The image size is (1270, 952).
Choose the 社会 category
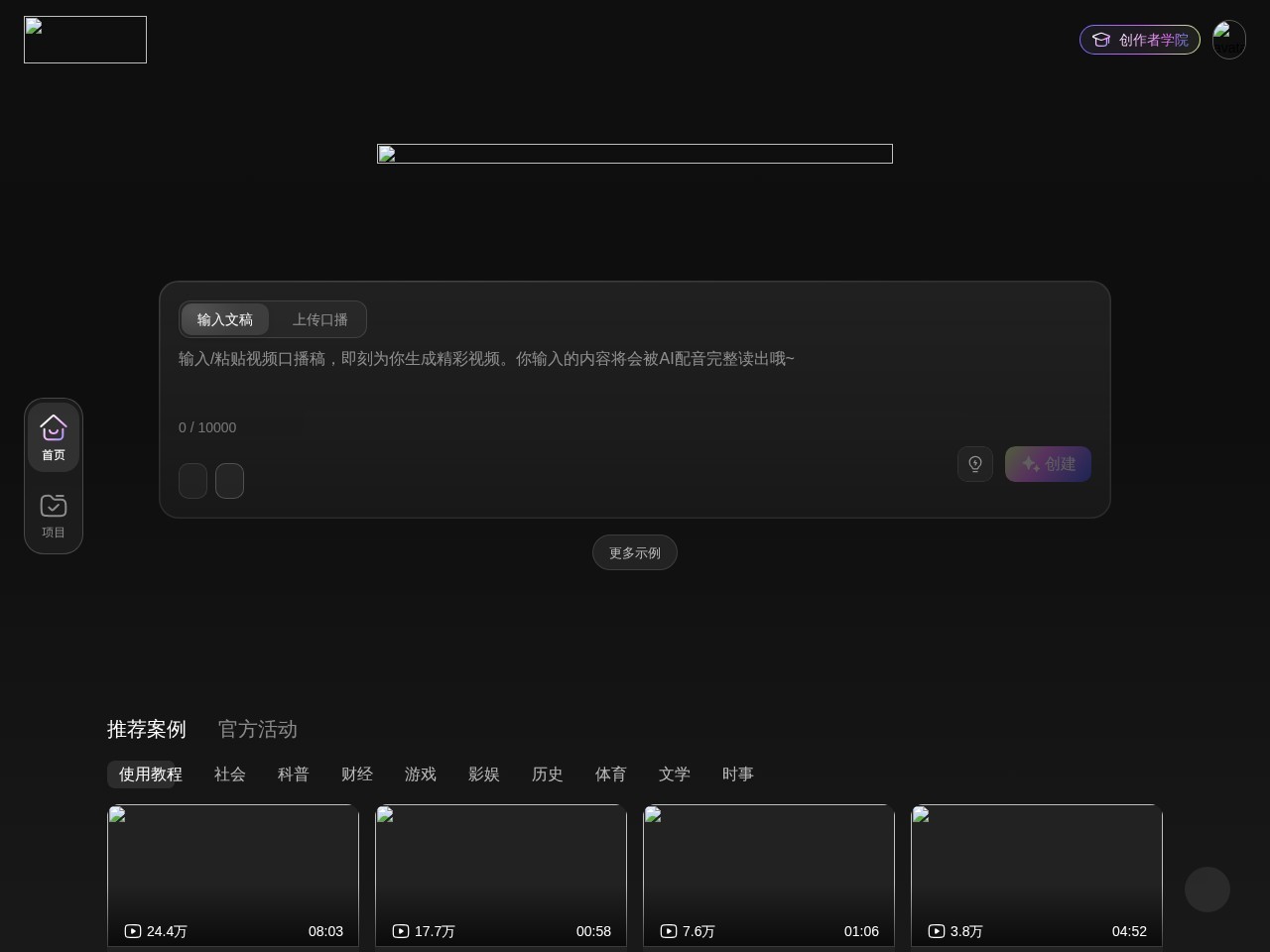(x=230, y=774)
